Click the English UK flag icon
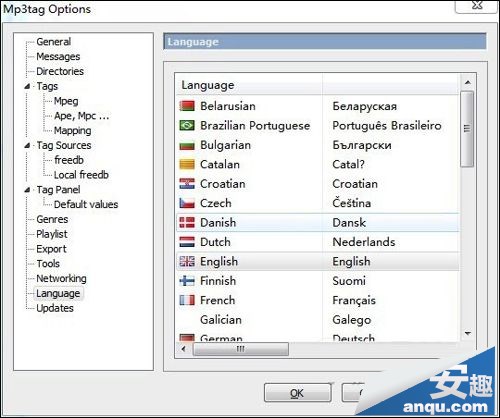This screenshot has width=500, height=418. tap(187, 261)
